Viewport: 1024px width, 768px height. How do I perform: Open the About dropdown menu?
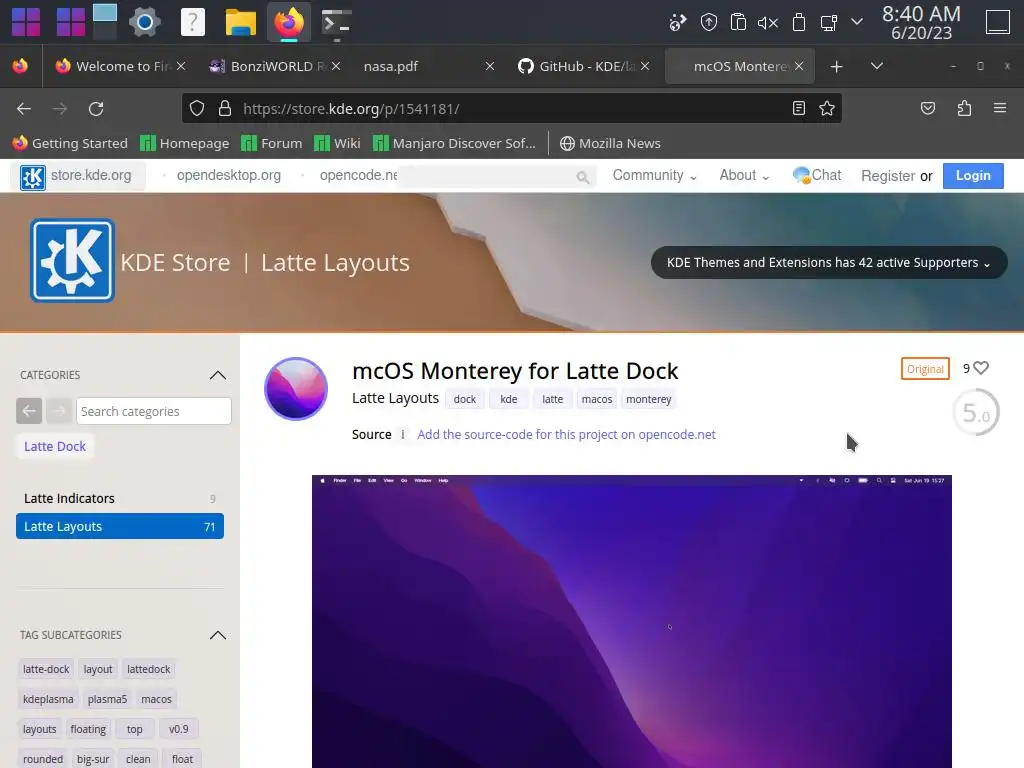pyautogui.click(x=744, y=175)
